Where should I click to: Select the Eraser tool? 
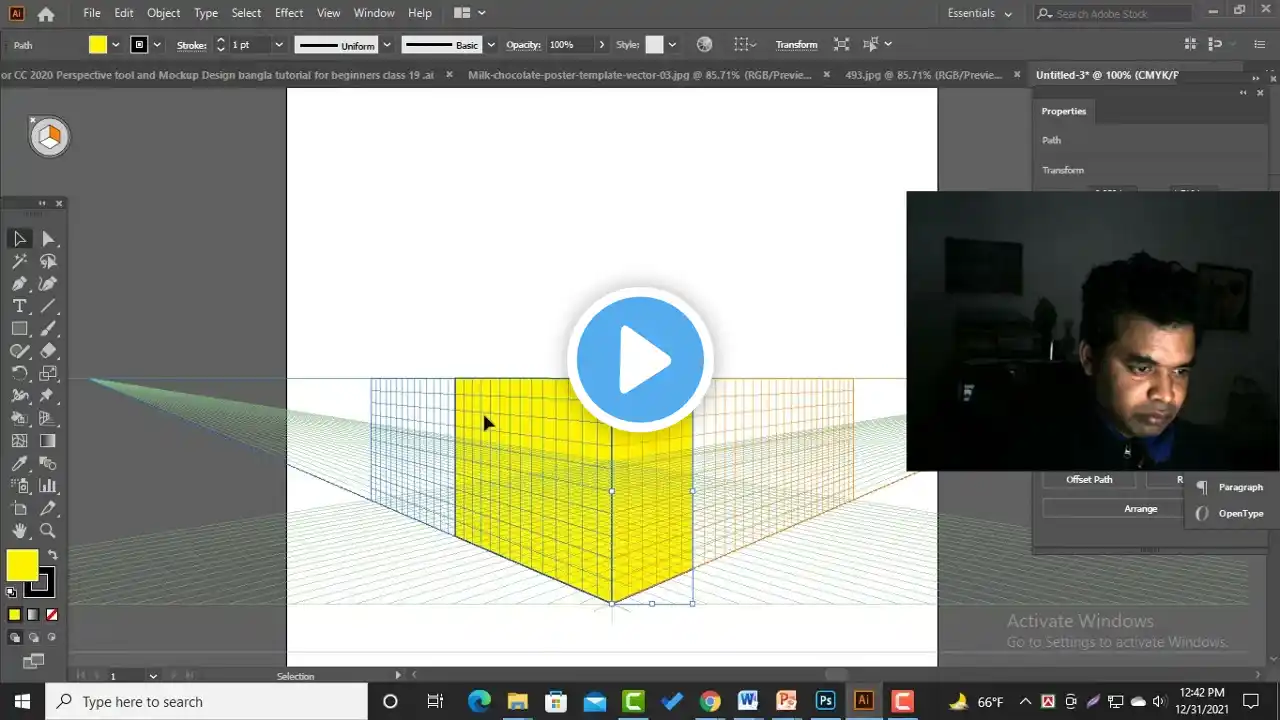click(48, 351)
